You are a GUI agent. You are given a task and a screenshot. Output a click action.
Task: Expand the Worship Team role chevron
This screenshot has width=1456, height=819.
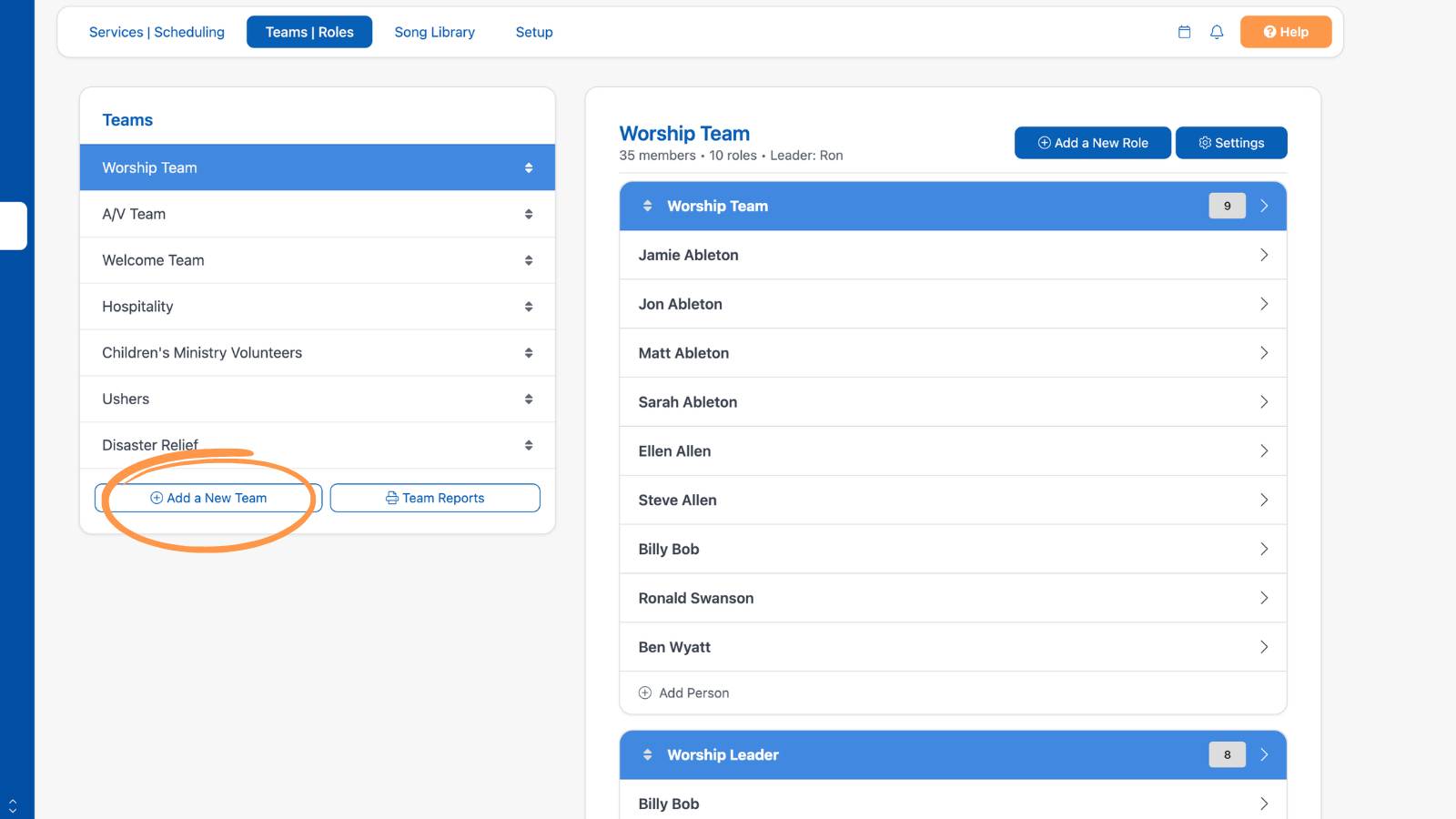(1264, 206)
